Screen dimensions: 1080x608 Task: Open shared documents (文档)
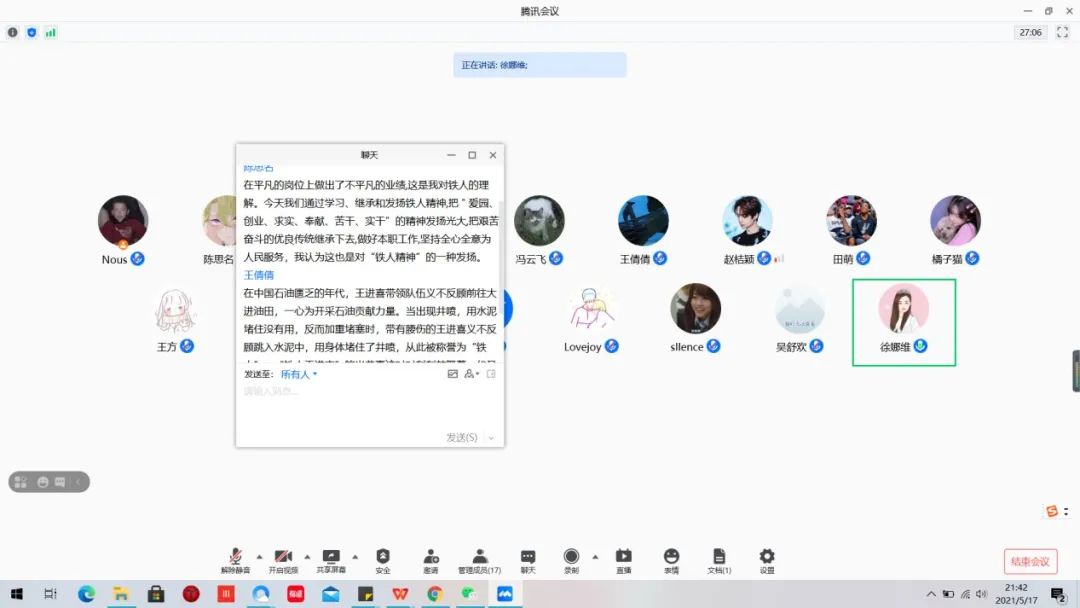pos(719,560)
